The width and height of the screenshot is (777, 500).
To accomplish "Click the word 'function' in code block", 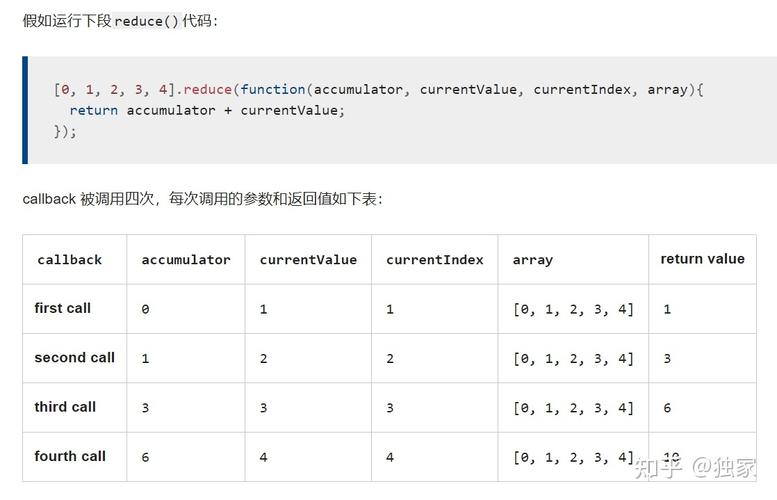I will coord(273,89).
